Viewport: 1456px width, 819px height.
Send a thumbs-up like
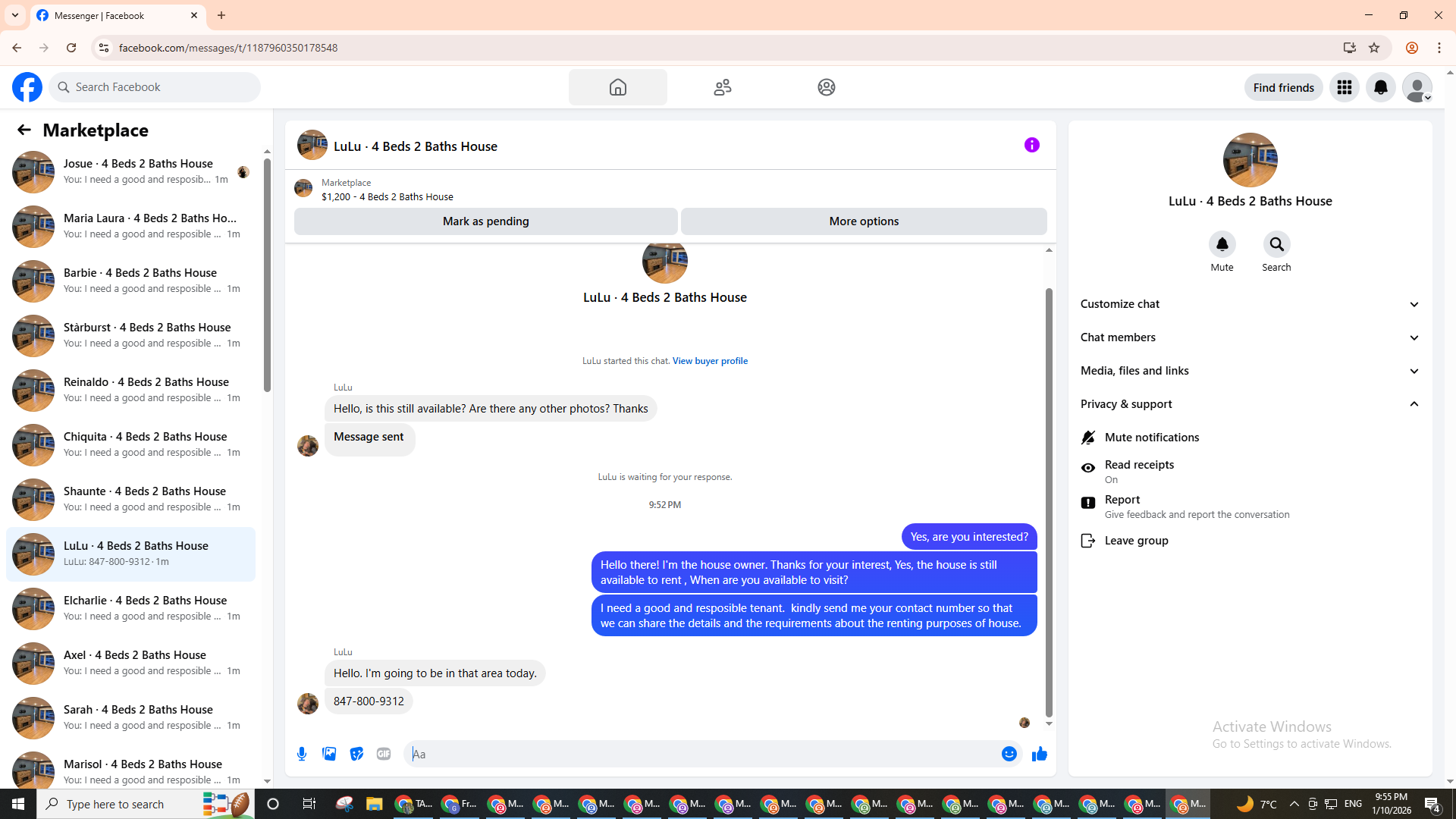[1039, 754]
